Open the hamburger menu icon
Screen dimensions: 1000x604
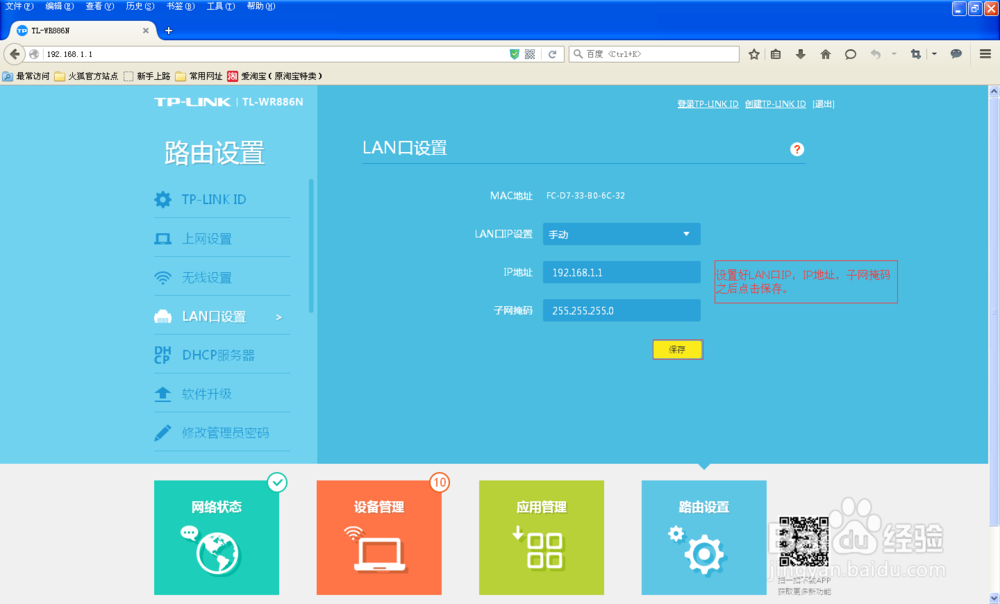985,54
